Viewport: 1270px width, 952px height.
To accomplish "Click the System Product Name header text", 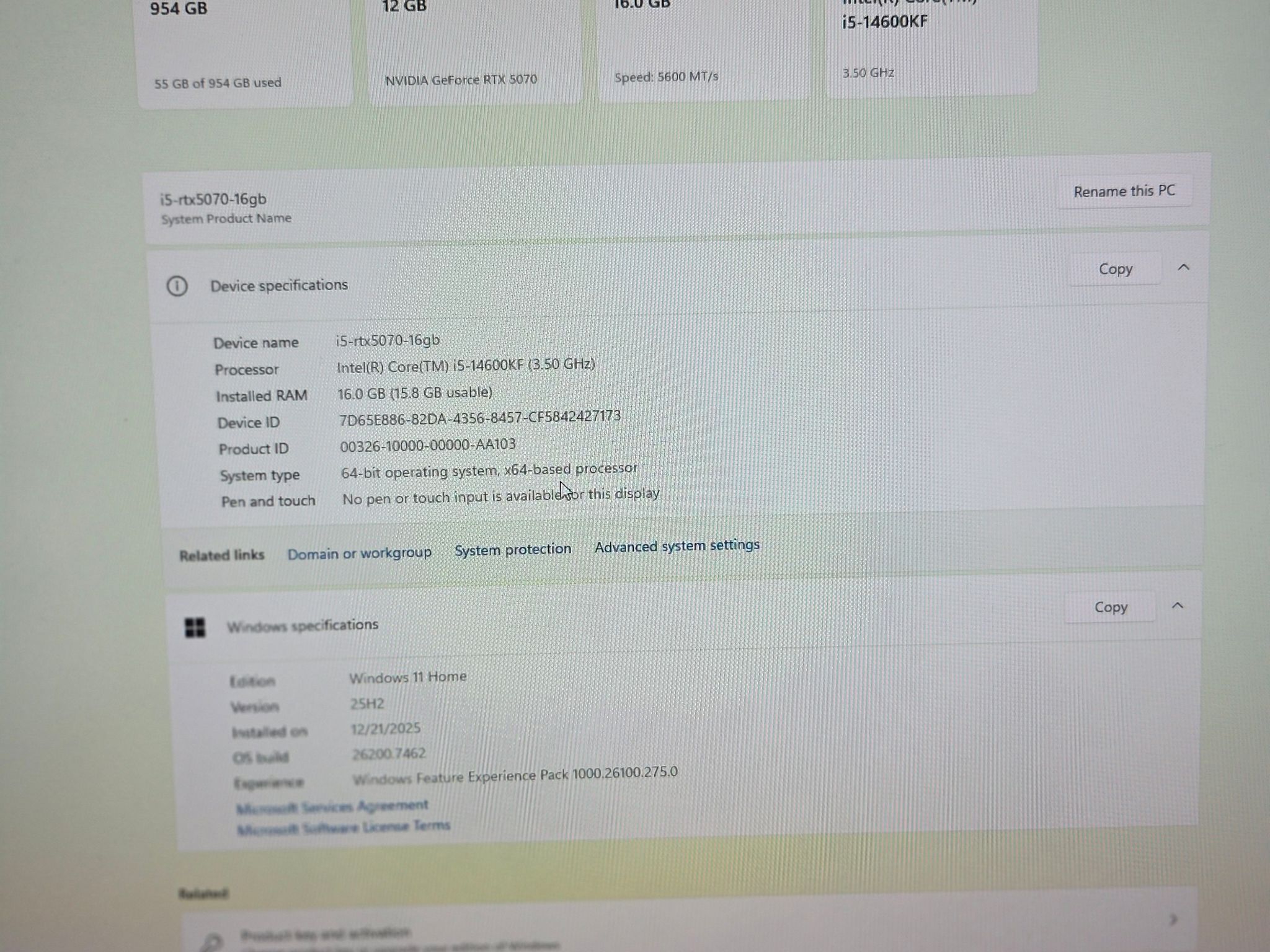I will pyautogui.click(x=226, y=219).
